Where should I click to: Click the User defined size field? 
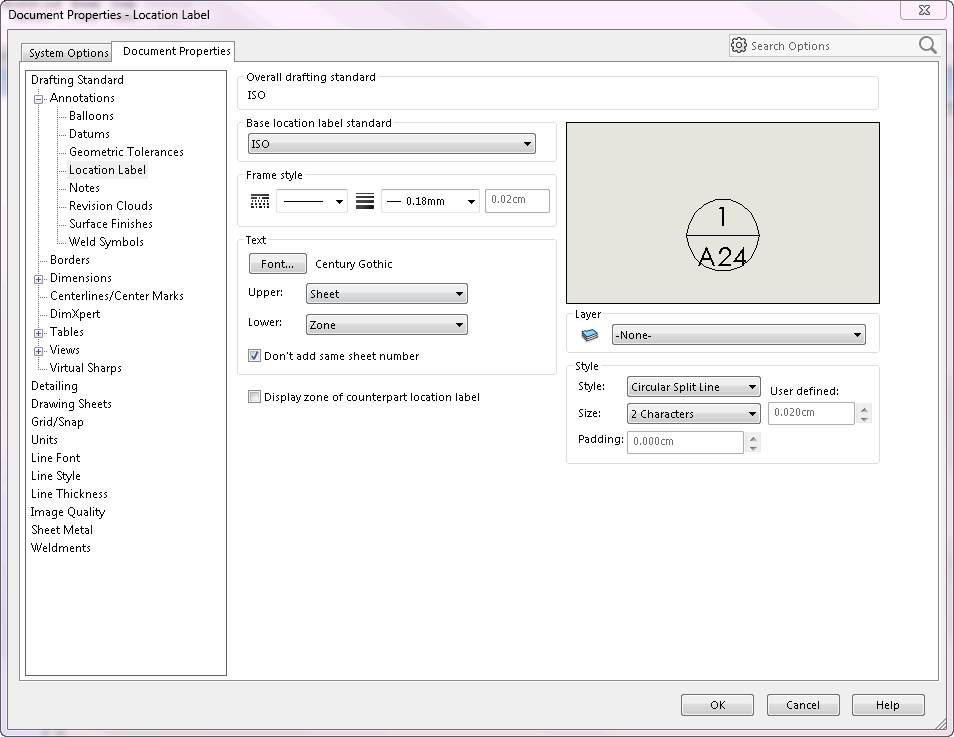click(811, 413)
